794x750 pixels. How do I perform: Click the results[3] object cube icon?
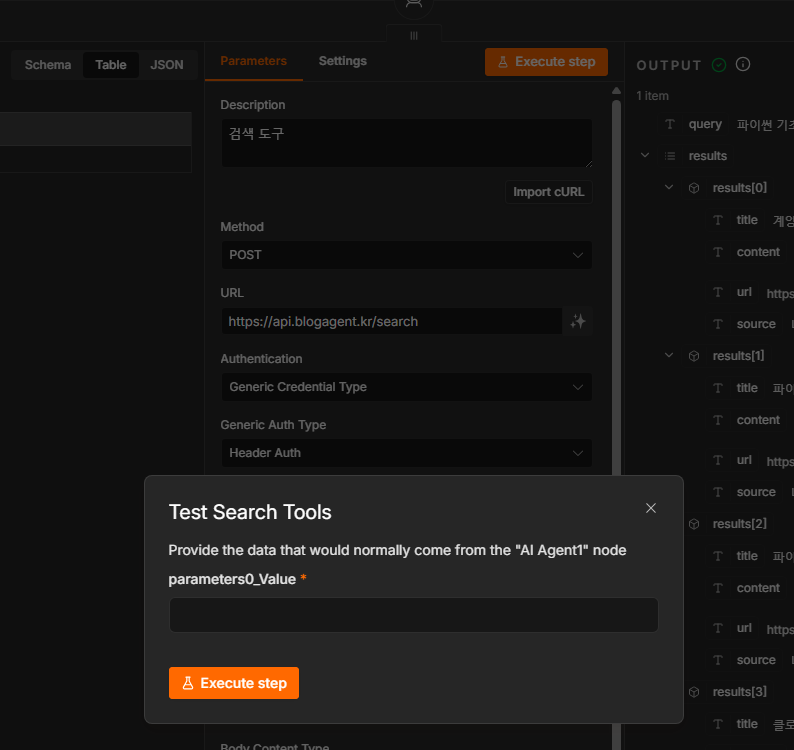pos(694,692)
